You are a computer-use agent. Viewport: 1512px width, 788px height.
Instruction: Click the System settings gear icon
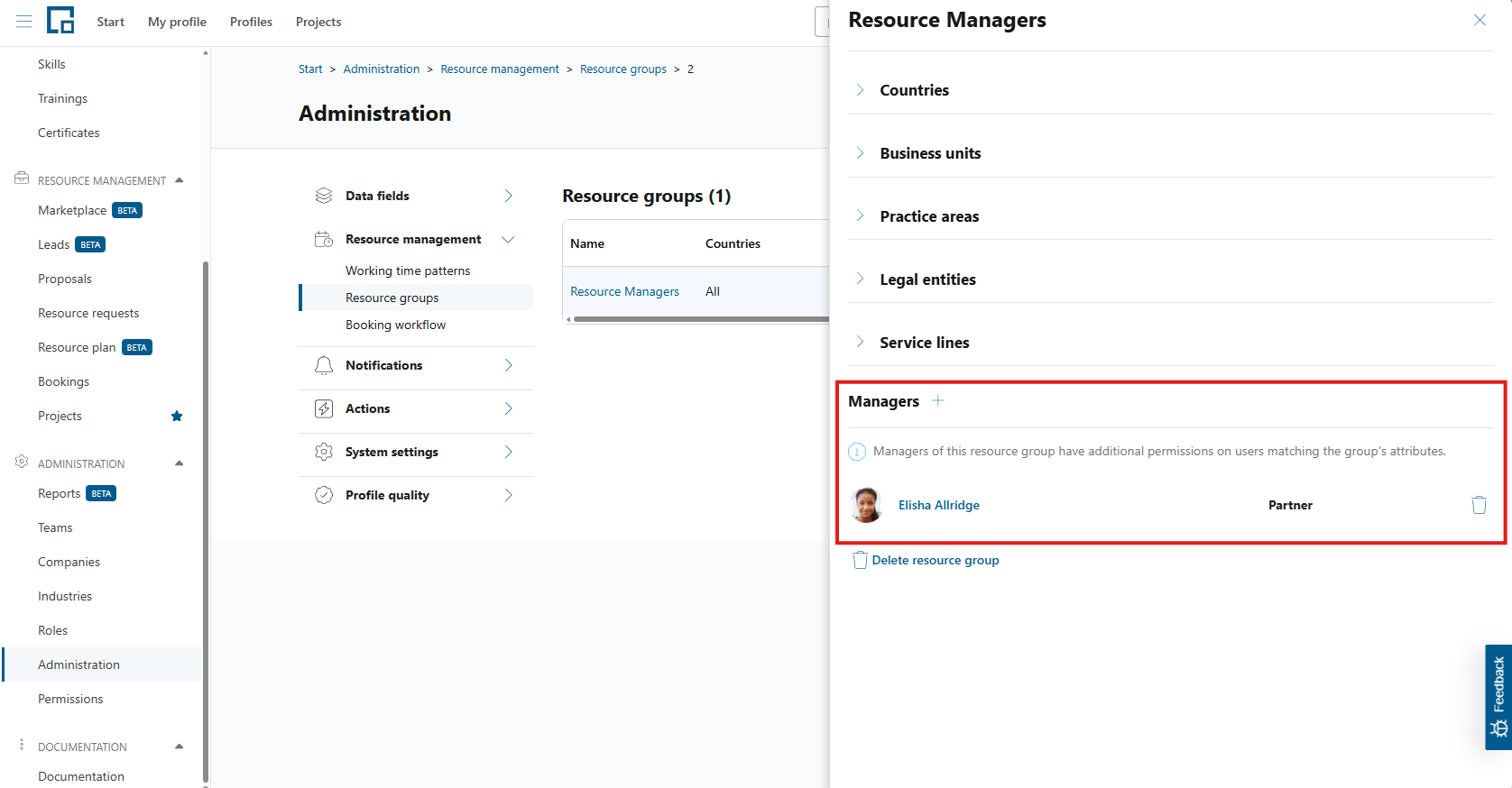click(x=324, y=452)
